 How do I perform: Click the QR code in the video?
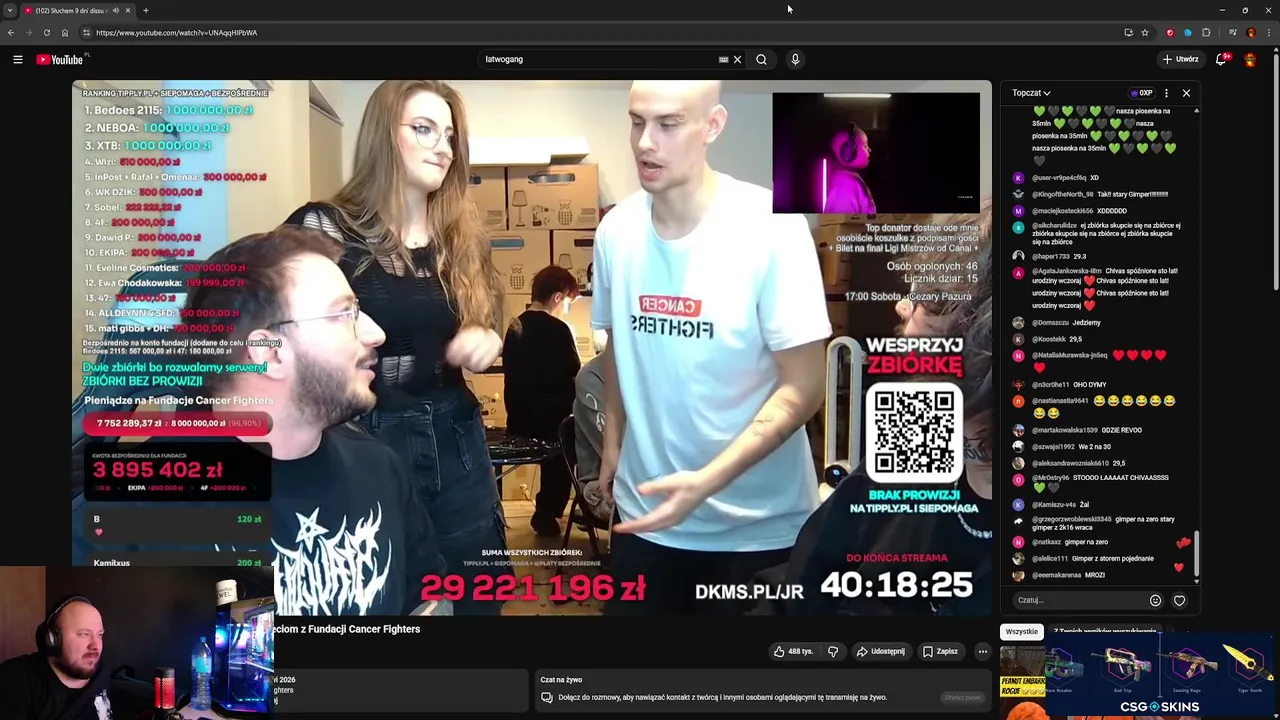[x=914, y=432]
